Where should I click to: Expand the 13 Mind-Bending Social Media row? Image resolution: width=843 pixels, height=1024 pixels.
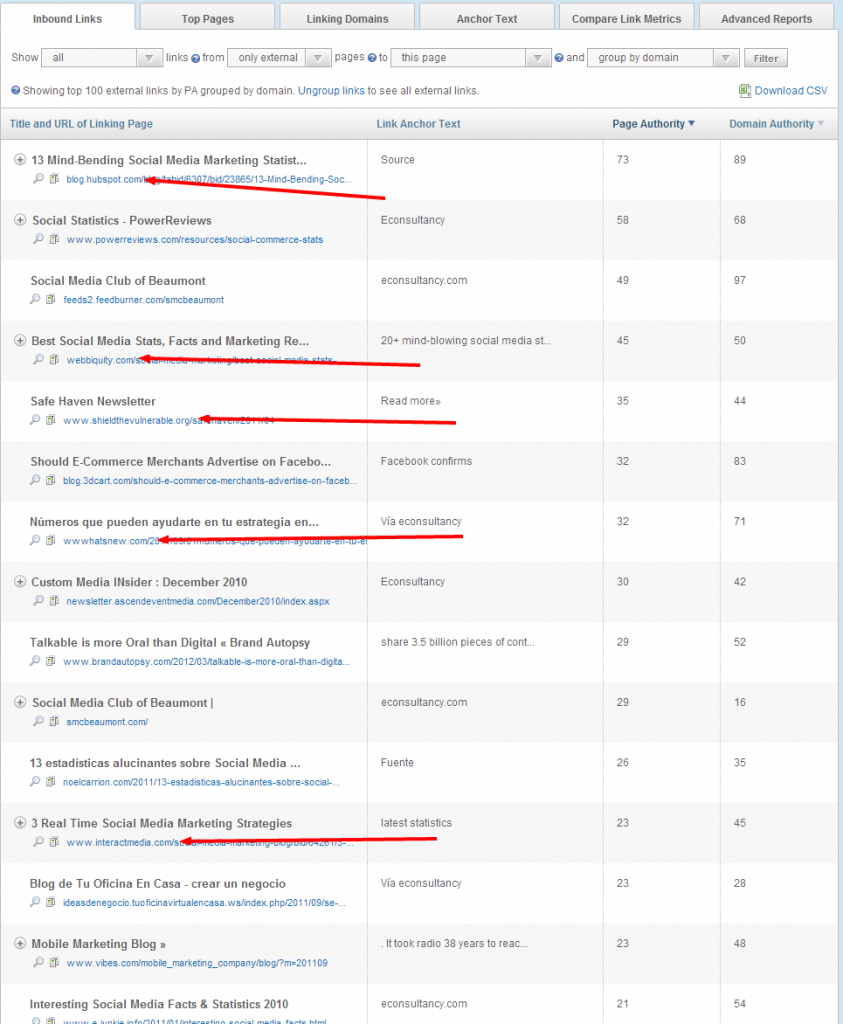[x=19, y=160]
